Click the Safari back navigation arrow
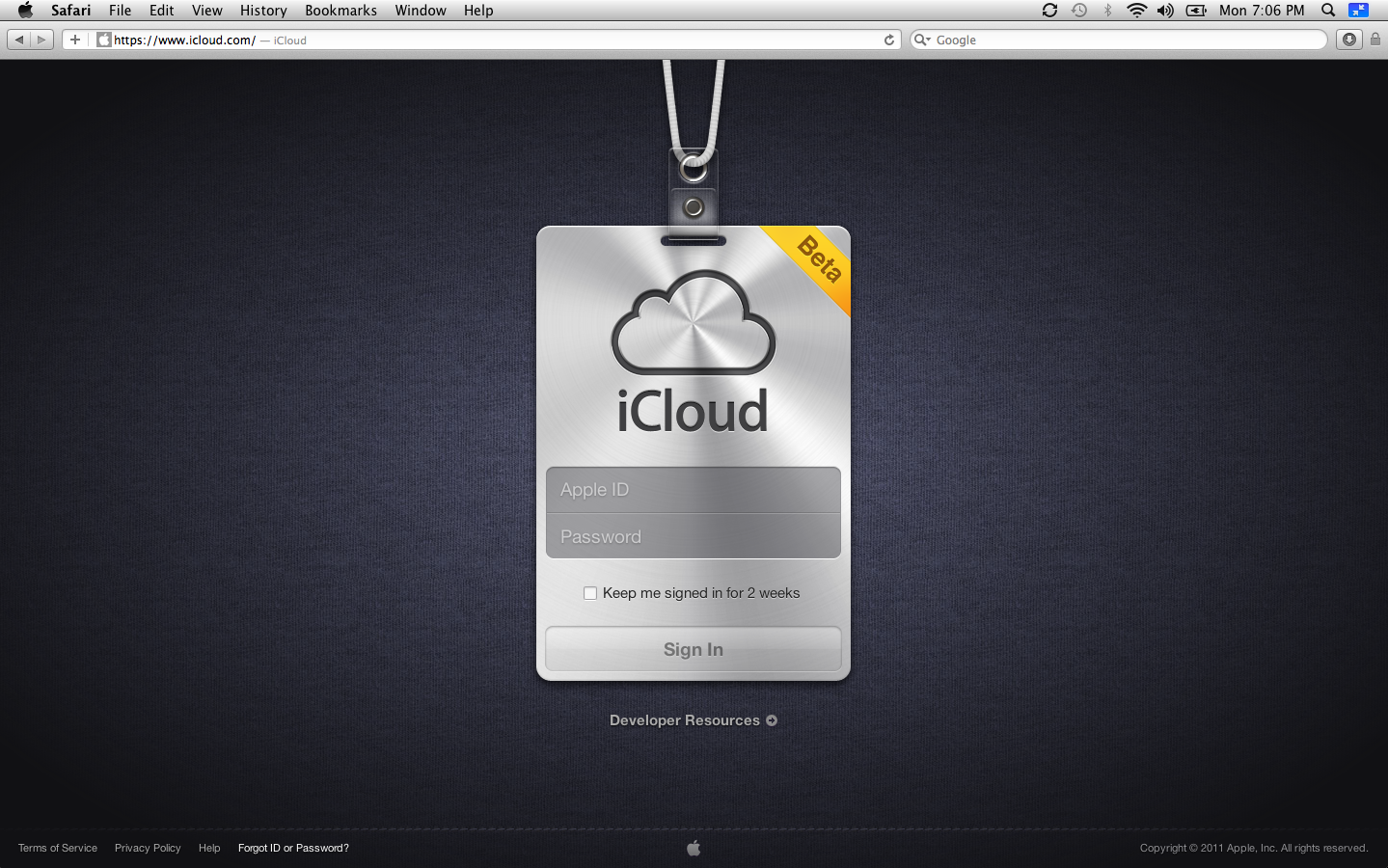This screenshot has height=868, width=1388. click(x=19, y=40)
